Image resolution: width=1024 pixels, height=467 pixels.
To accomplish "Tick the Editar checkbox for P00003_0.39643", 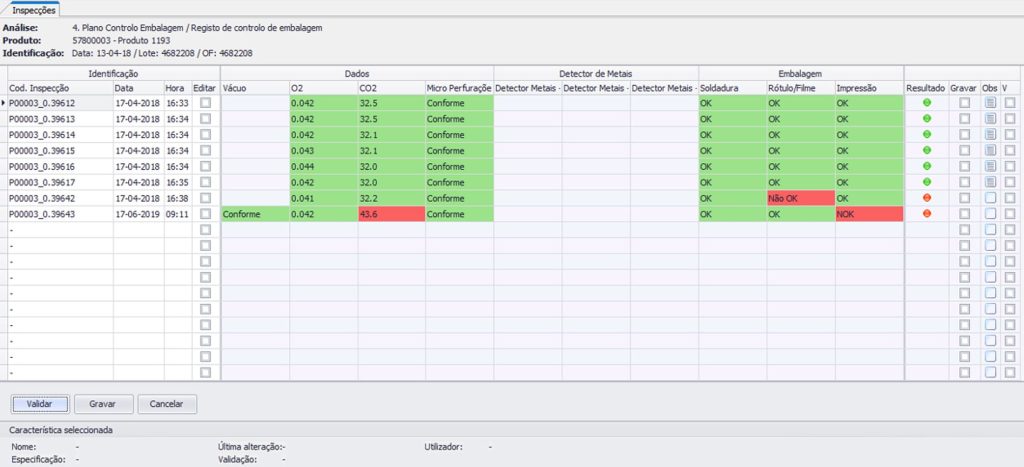I will (x=206, y=214).
